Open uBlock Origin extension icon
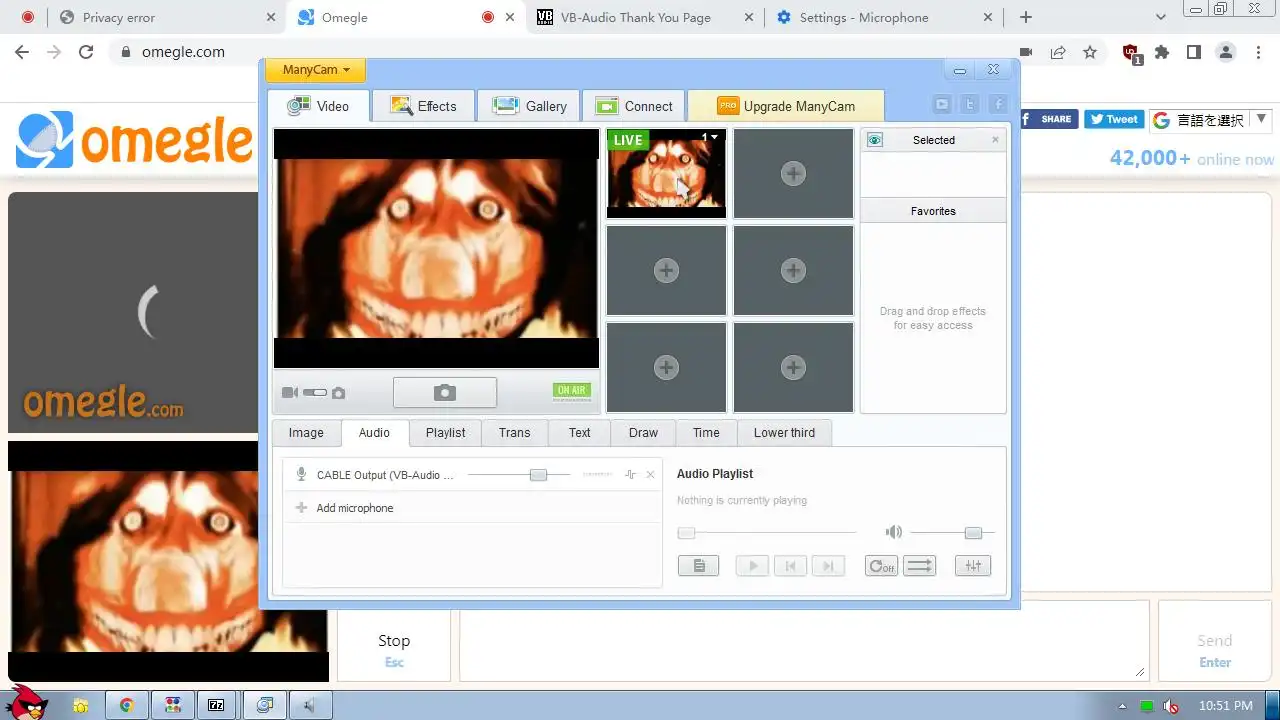 (1131, 53)
